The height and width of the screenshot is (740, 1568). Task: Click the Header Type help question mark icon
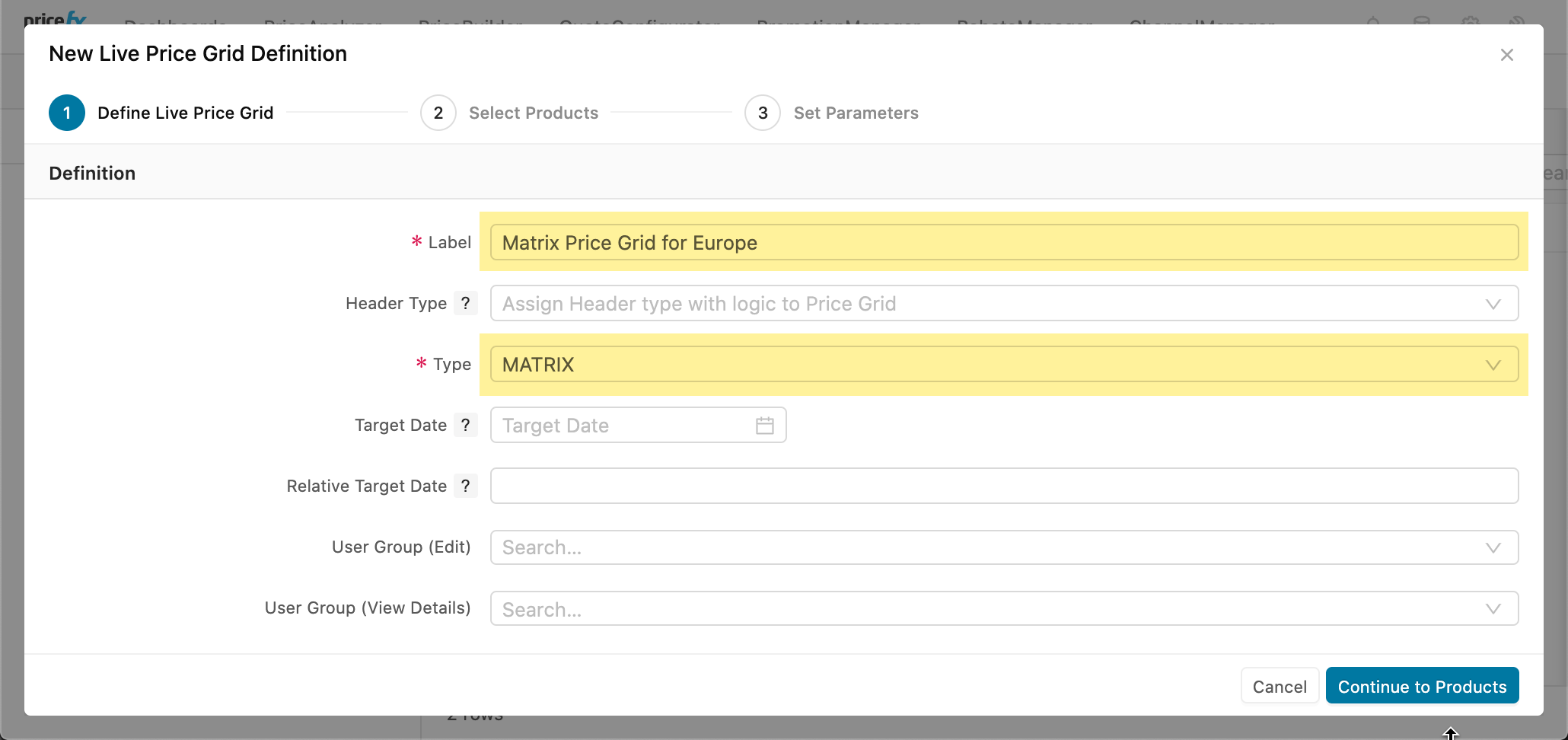point(465,303)
